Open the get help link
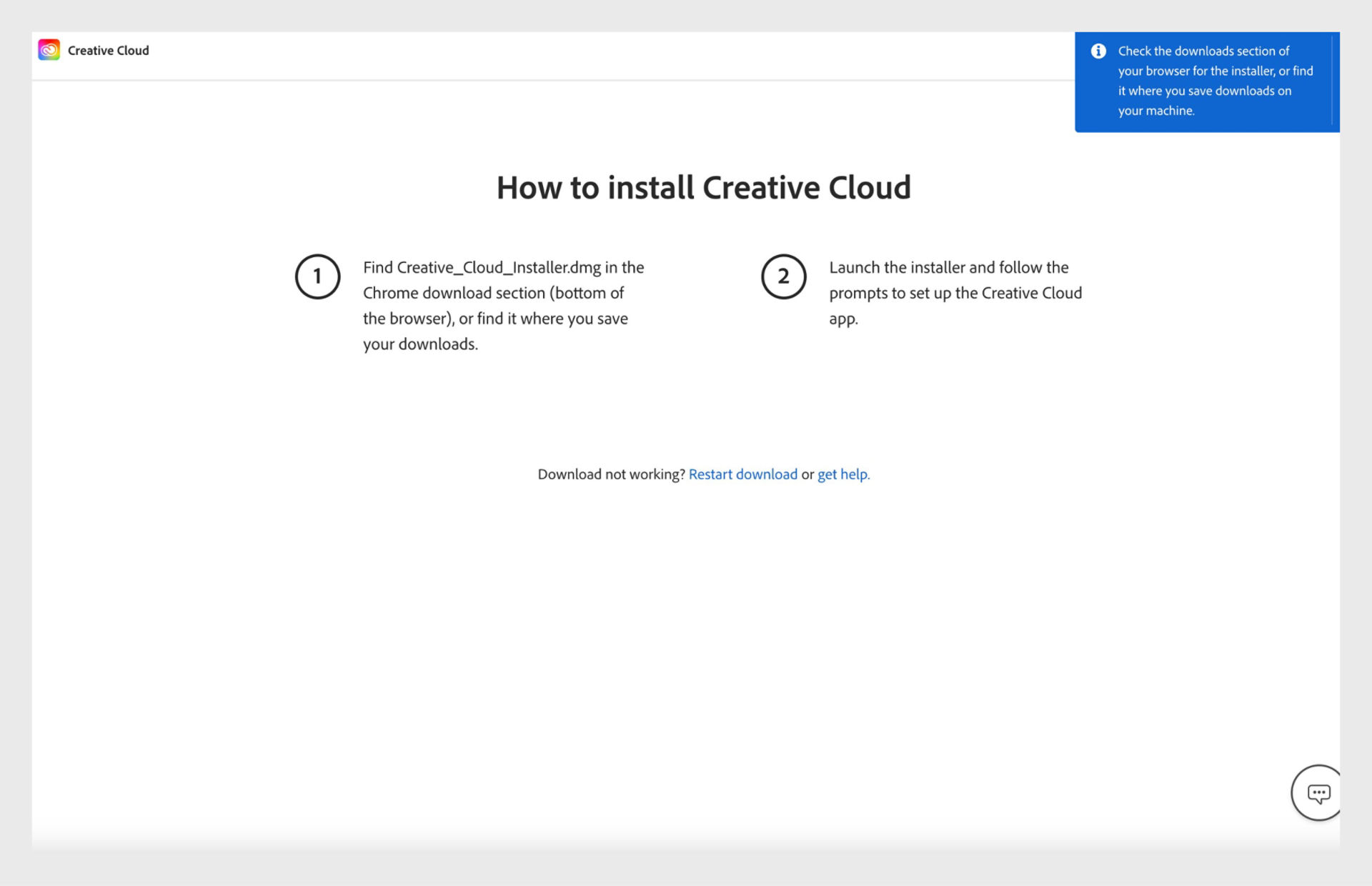 tap(843, 474)
